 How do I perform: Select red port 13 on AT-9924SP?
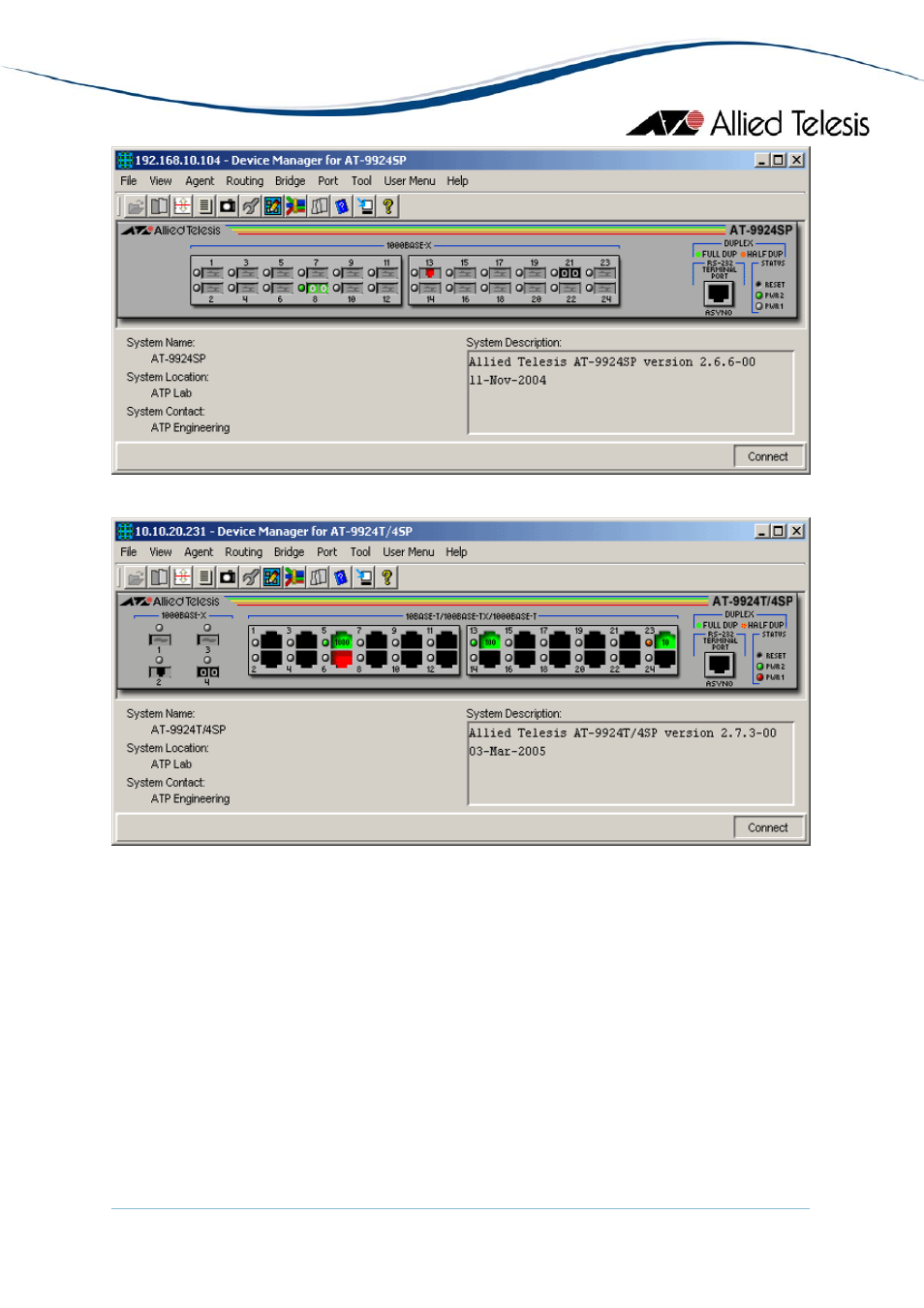[x=430, y=273]
